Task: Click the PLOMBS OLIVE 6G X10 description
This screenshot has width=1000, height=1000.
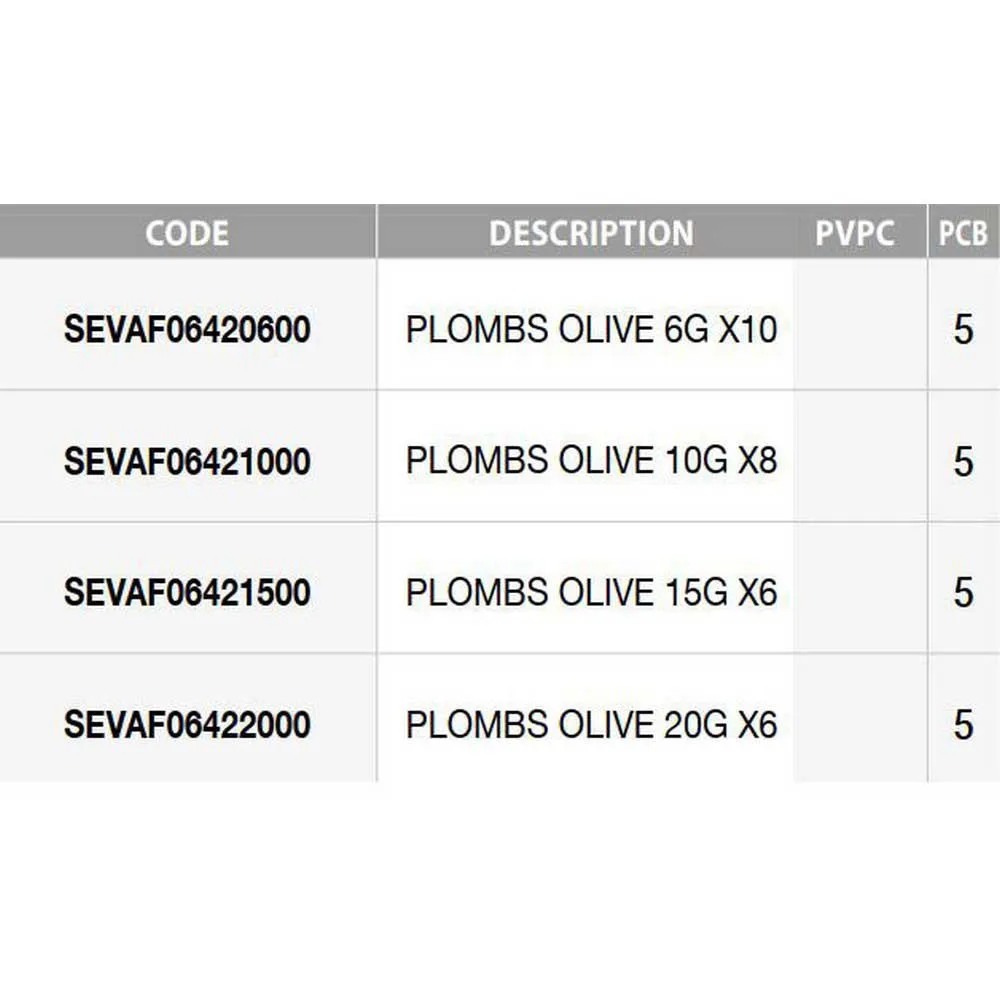Action: pos(591,330)
